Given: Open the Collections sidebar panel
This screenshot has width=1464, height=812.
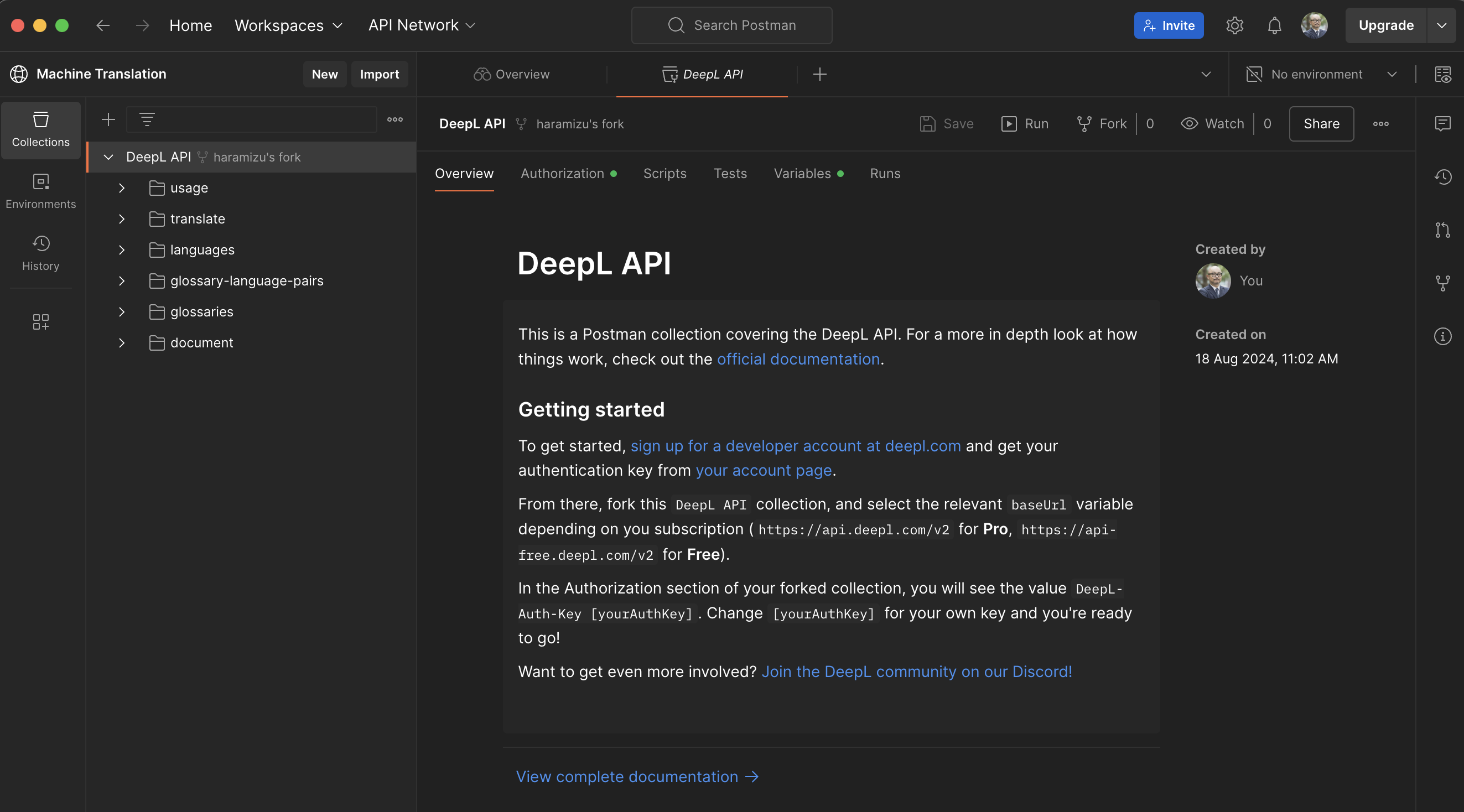Looking at the screenshot, I should 40,130.
